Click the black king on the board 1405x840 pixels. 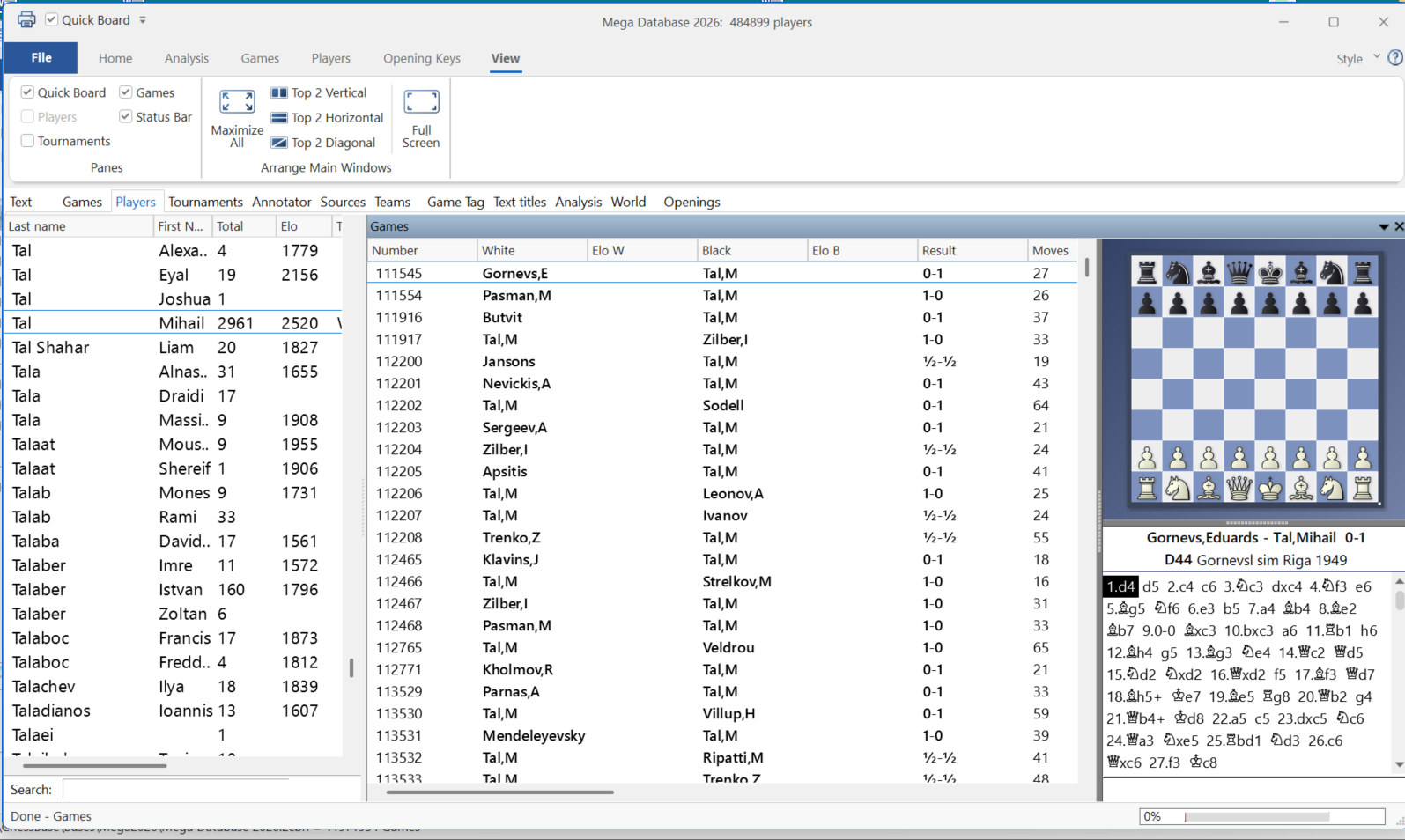click(1270, 273)
